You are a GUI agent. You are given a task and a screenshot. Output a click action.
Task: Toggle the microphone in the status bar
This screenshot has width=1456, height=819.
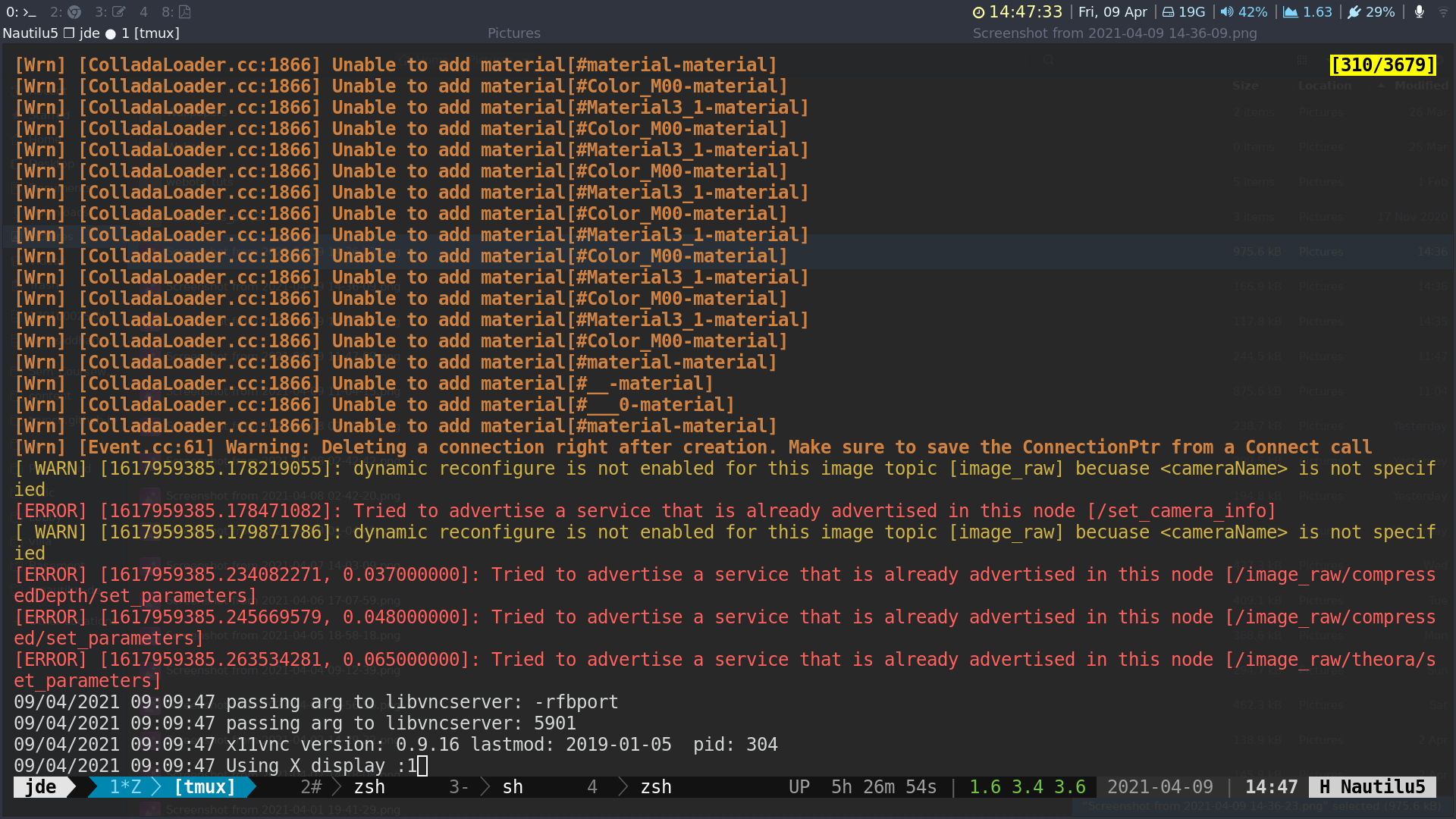[x=1419, y=12]
